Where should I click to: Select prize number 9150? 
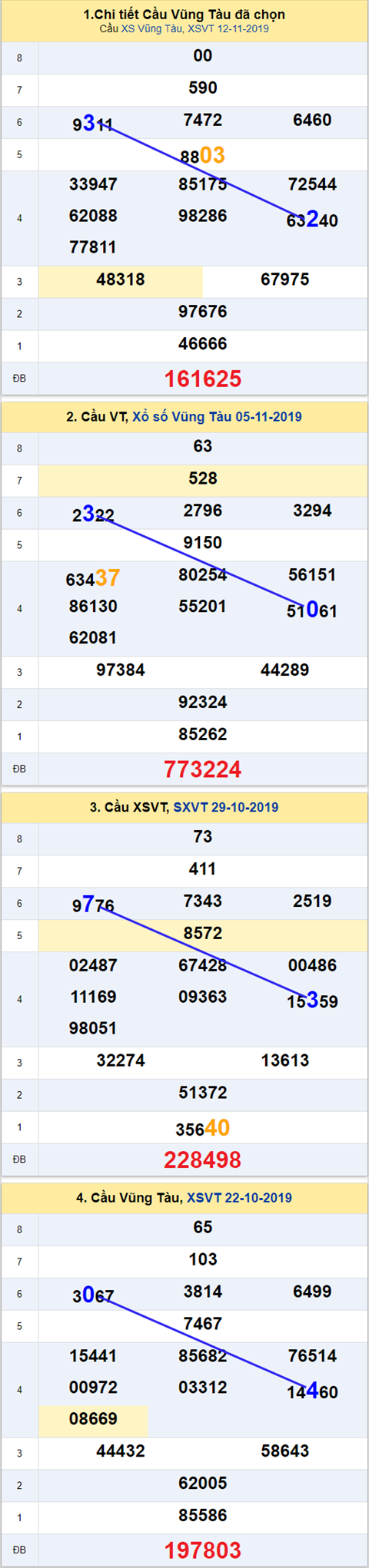coord(203,543)
